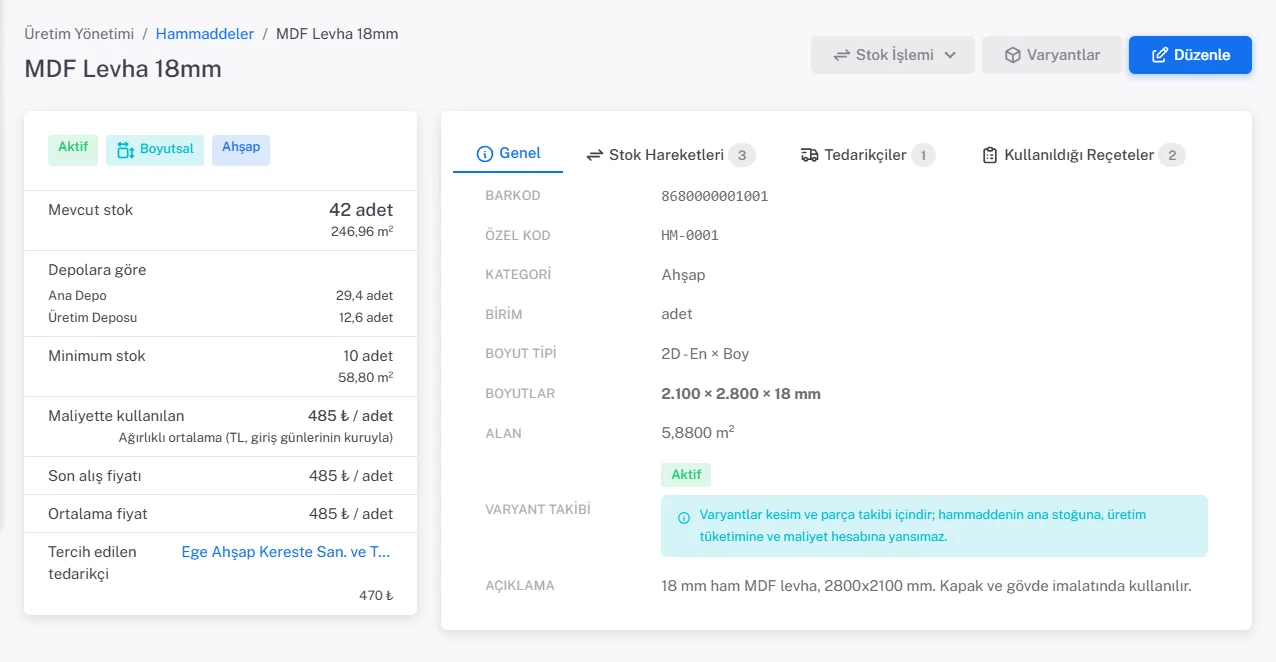Click the truck icon beside Tedarikçiler
The height and width of the screenshot is (662, 1276).
click(810, 155)
